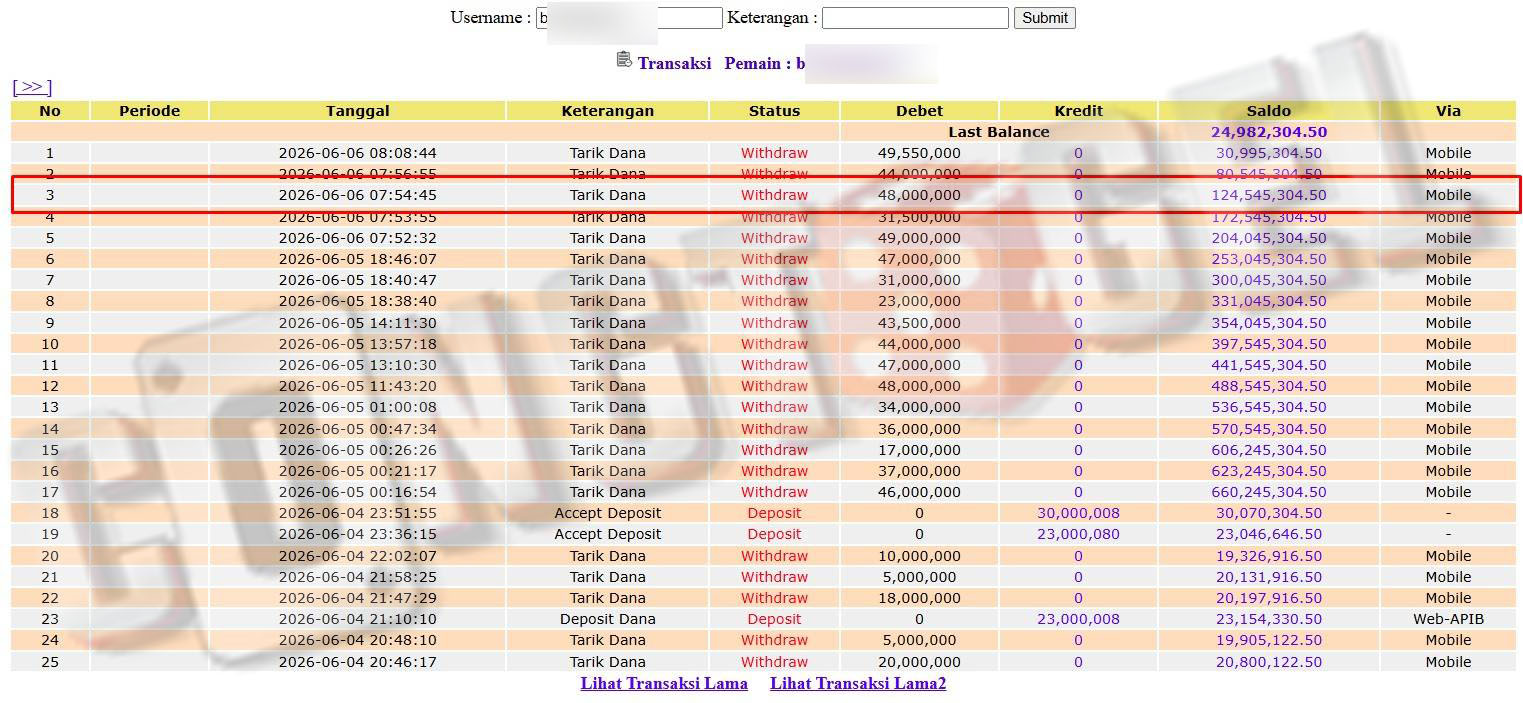Open Lihat Transaksi Lama link
This screenshot has width=1523, height=703.
pos(664,684)
